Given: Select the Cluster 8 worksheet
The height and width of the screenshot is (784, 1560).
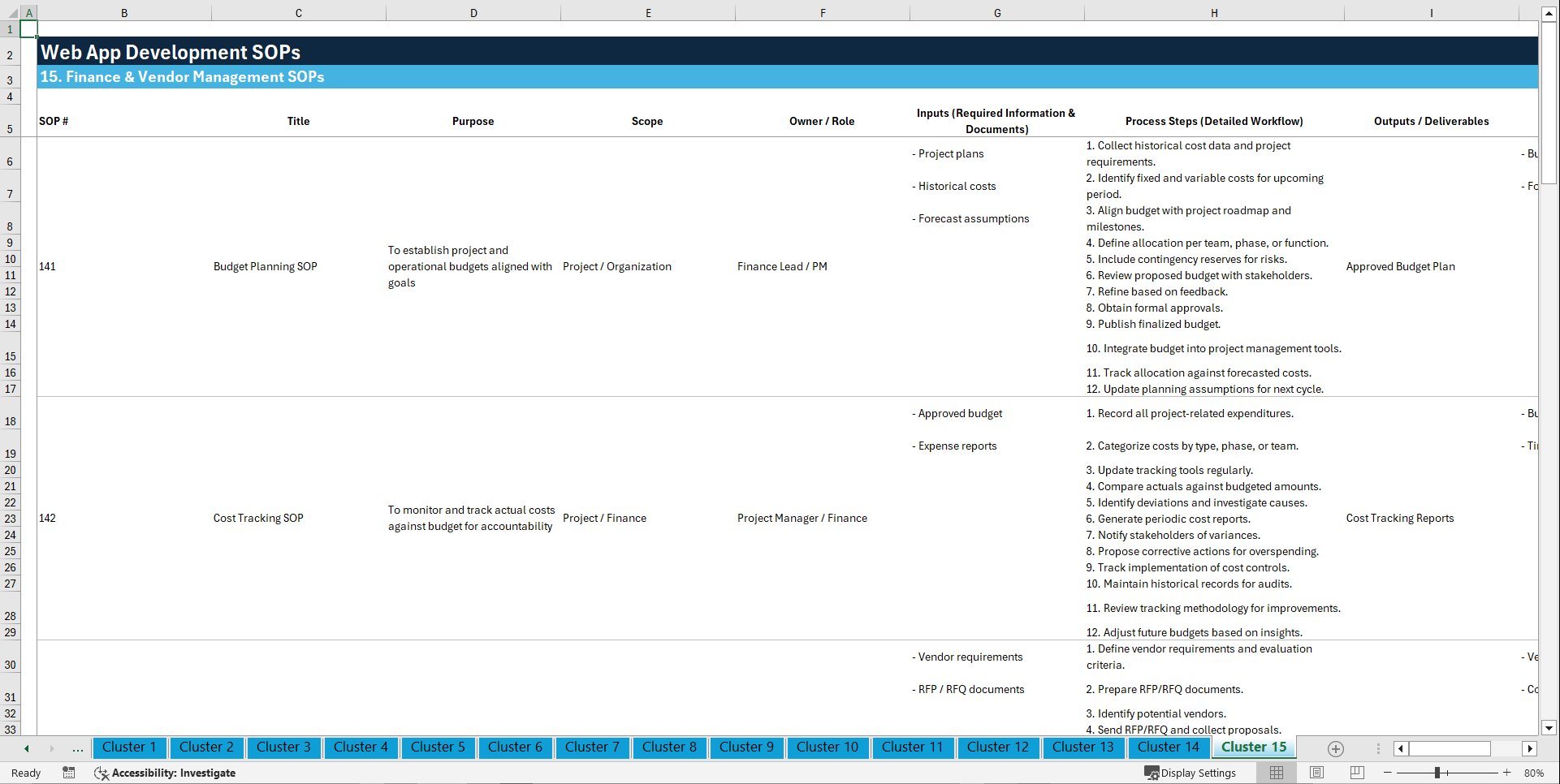Looking at the screenshot, I should pos(669,747).
